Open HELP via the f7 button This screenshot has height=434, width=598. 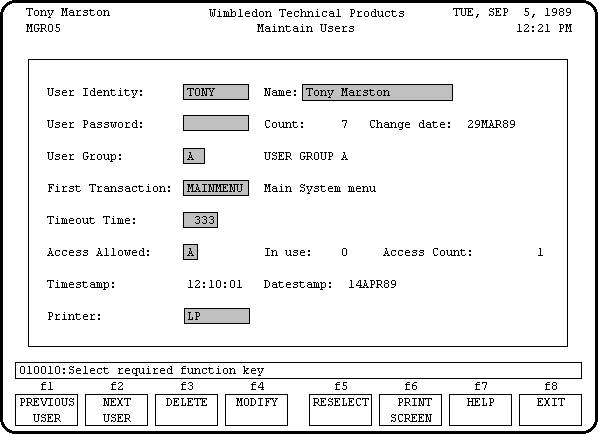[480, 410]
